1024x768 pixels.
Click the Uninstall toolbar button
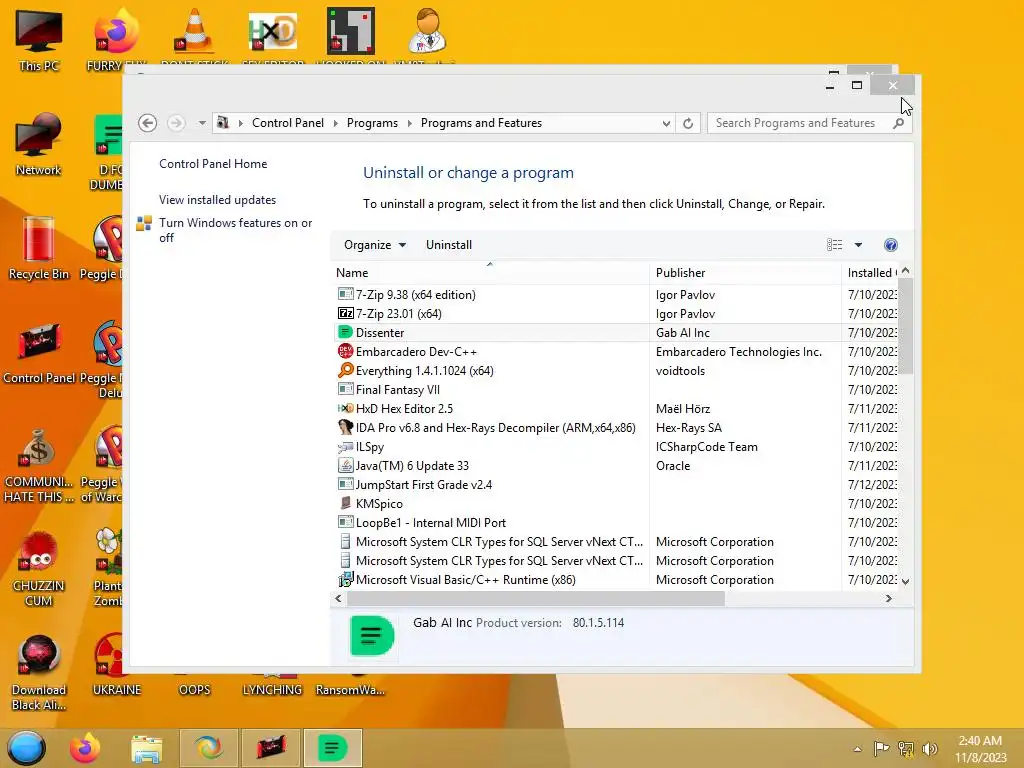coord(449,245)
